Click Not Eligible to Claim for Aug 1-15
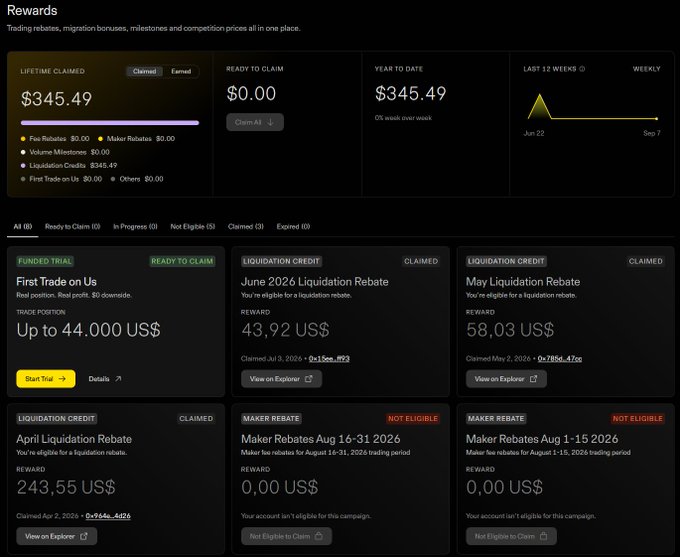The height and width of the screenshot is (557, 680). [x=511, y=536]
